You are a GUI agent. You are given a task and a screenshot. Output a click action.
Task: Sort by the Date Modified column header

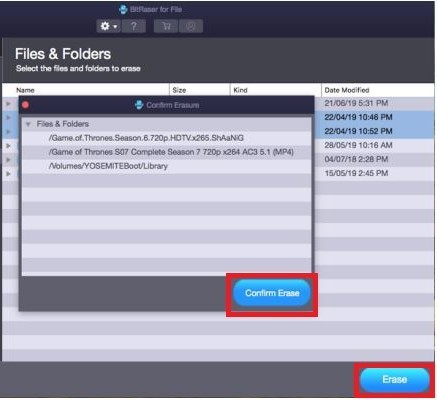(x=347, y=90)
